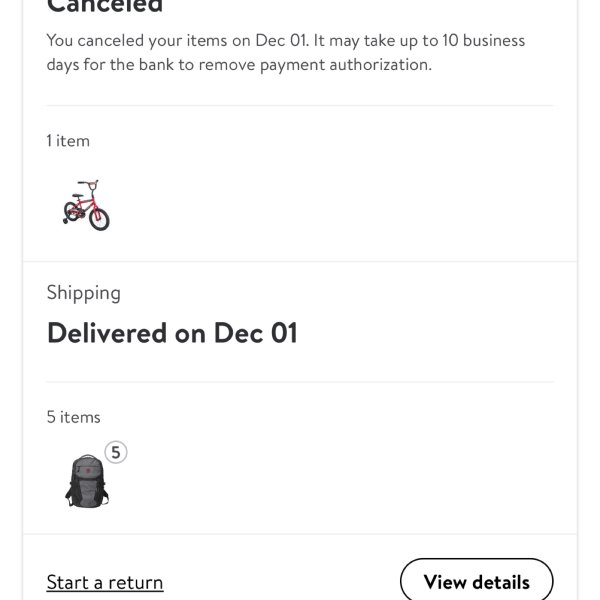Open the gray backpack item image
Image resolution: width=600 pixels, height=600 pixels.
(x=87, y=481)
